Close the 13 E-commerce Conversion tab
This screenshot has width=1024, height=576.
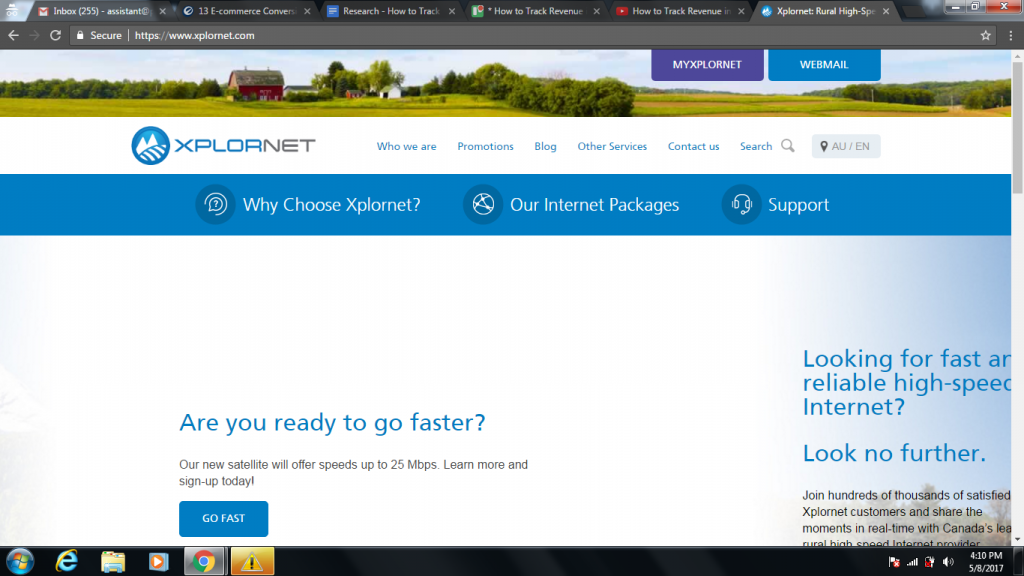coord(307,11)
